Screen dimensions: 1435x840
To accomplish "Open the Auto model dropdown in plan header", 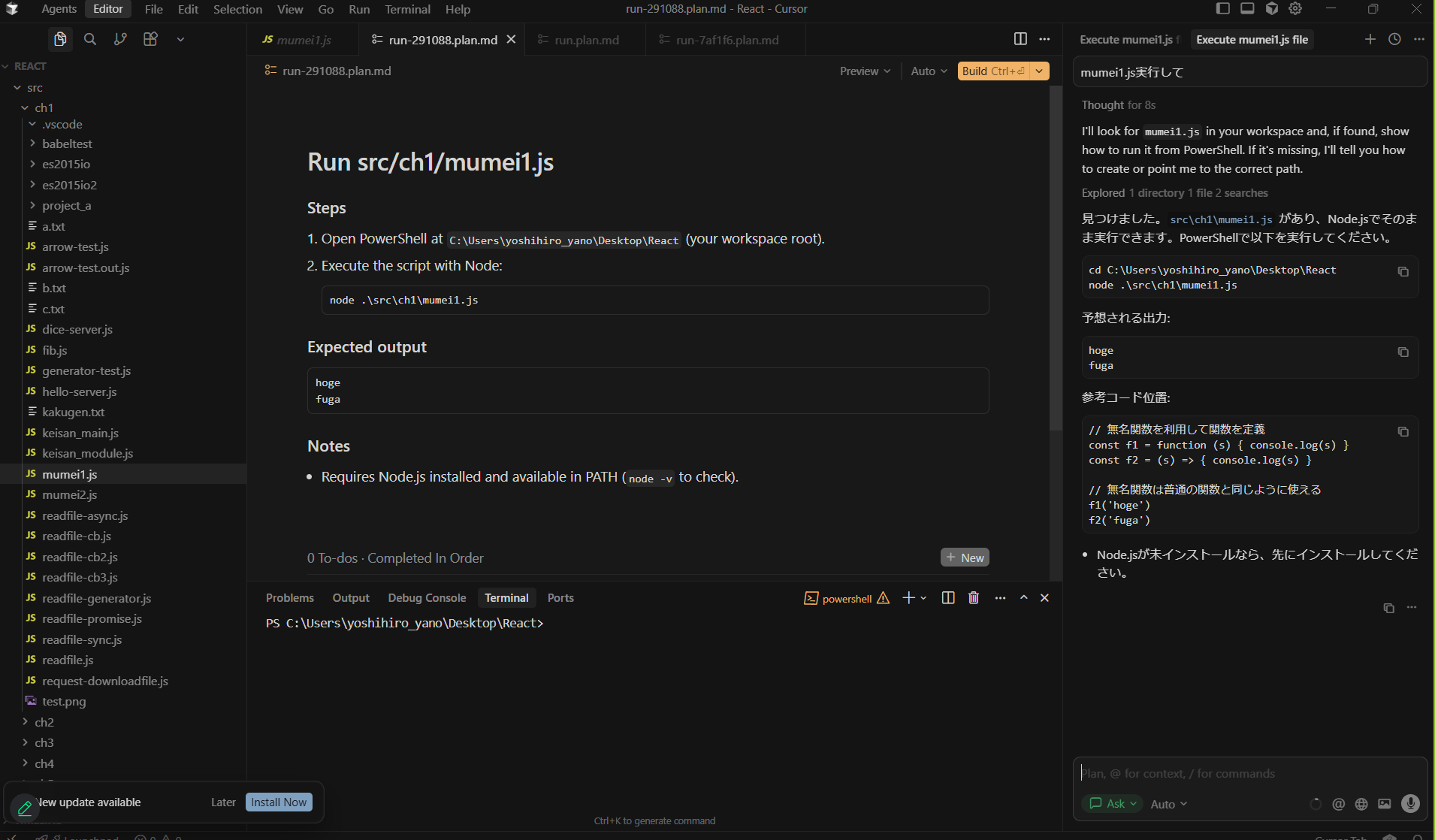I will [929, 71].
